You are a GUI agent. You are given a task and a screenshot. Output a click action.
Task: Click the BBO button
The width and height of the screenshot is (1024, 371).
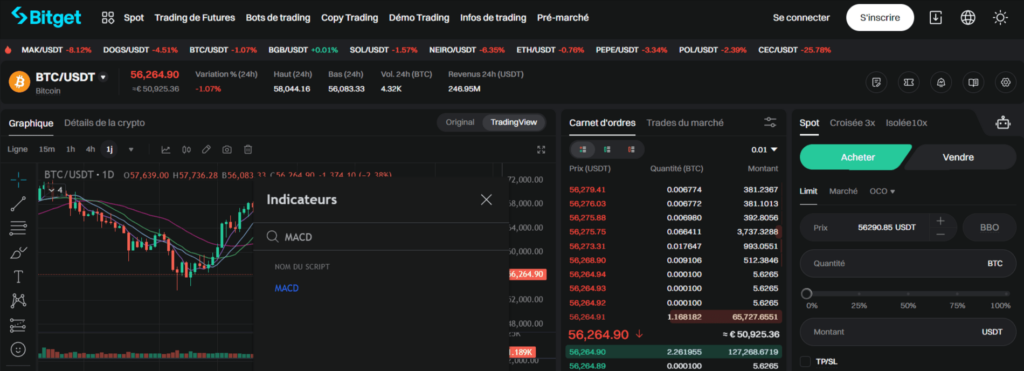[x=989, y=227]
